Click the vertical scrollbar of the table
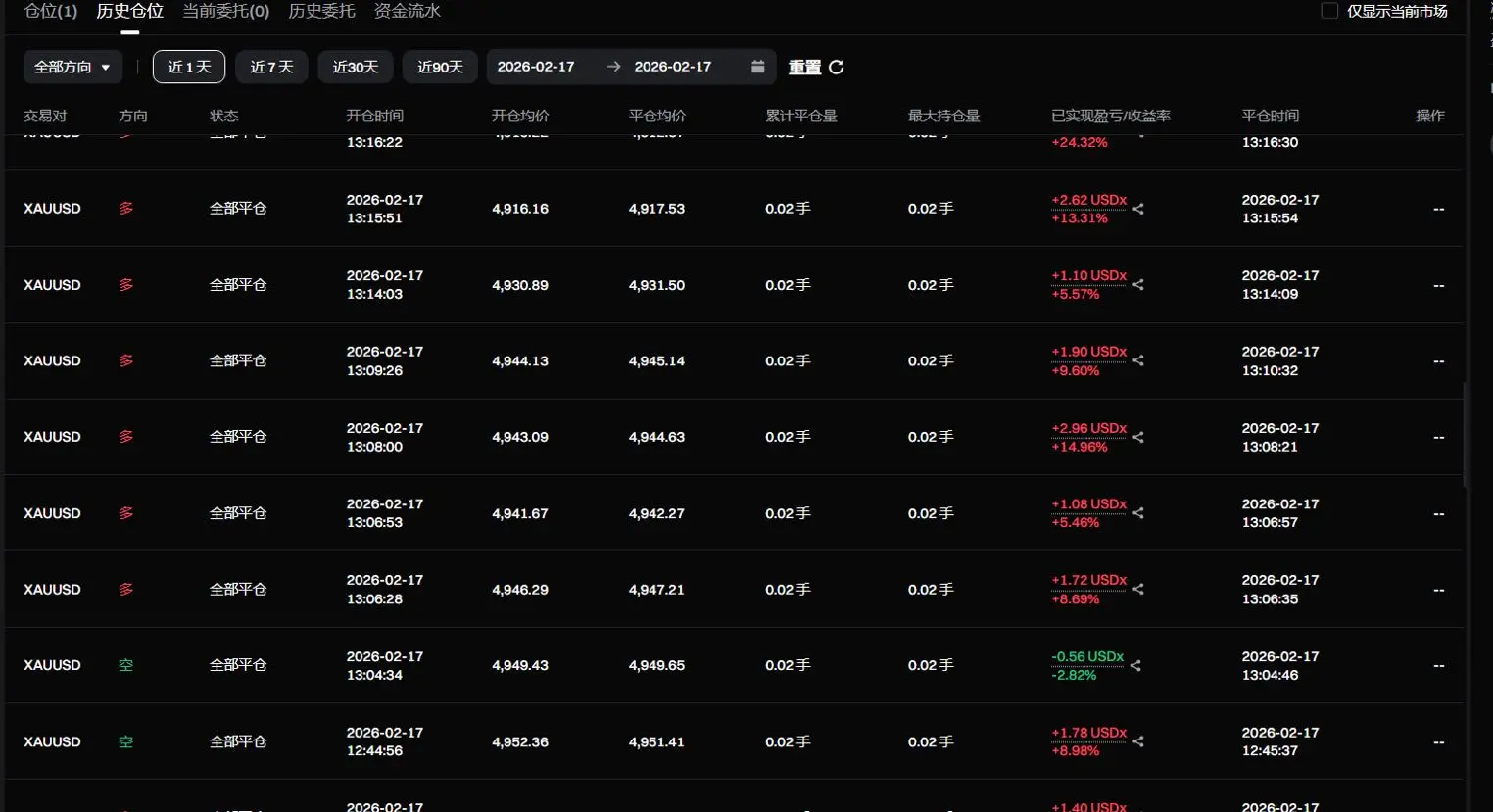Screen dimensions: 1493x812 pos(1466,436)
